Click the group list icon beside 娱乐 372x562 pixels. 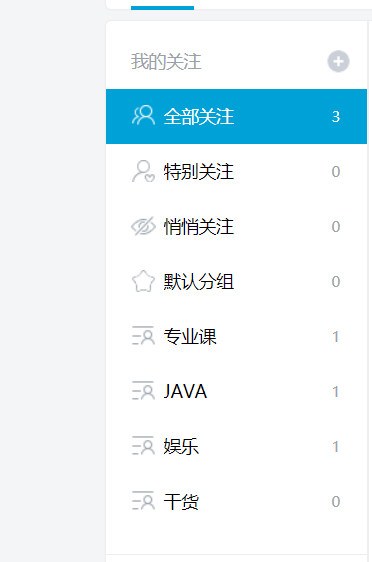point(143,446)
